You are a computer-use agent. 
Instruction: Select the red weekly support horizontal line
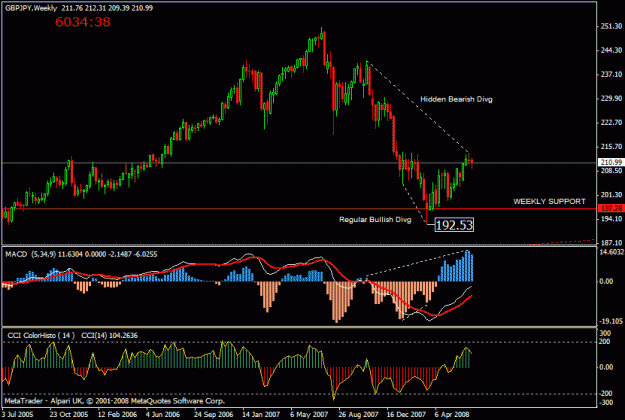[299, 208]
